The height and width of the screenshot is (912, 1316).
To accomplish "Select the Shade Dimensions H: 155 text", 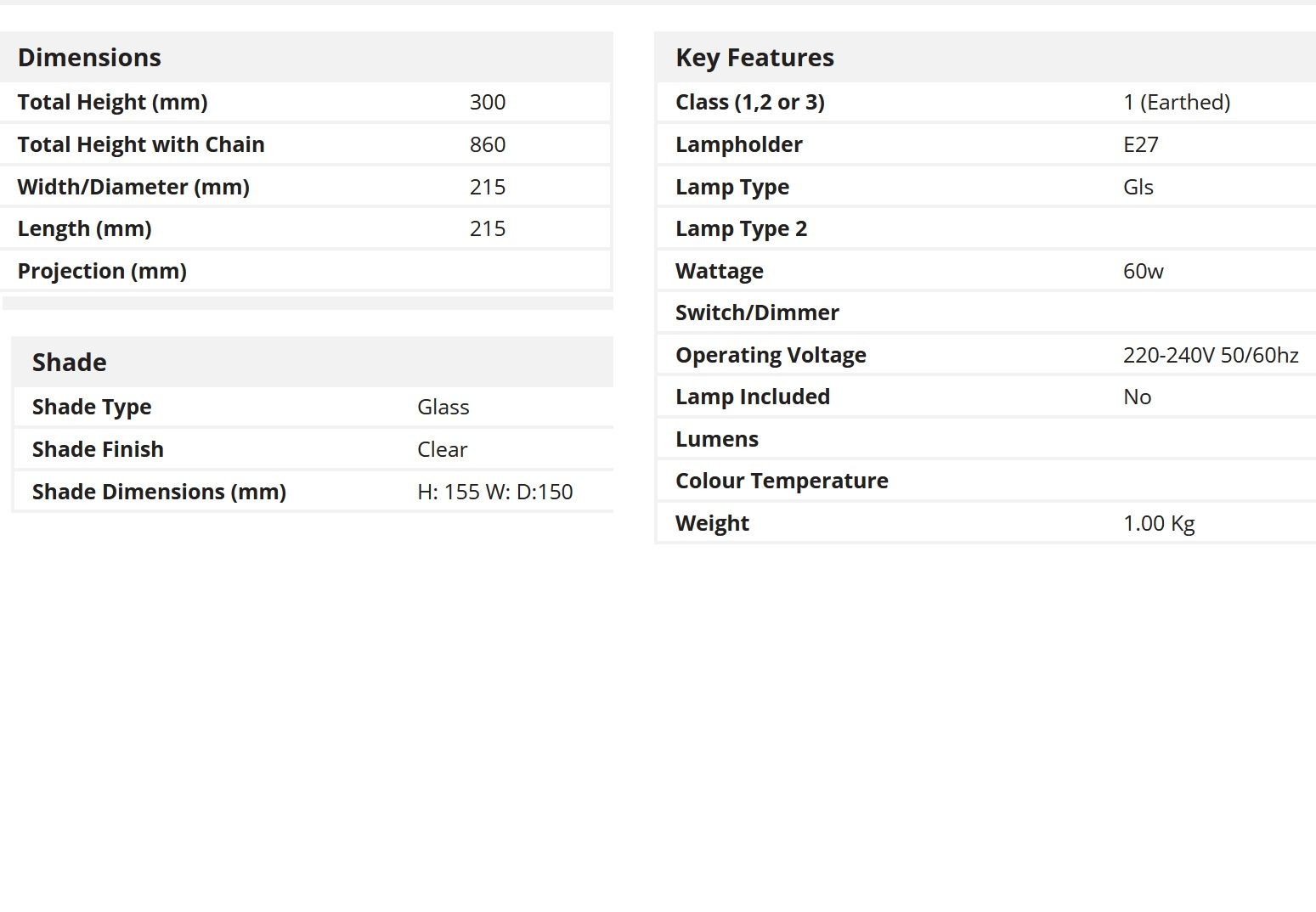I will click(x=449, y=492).
